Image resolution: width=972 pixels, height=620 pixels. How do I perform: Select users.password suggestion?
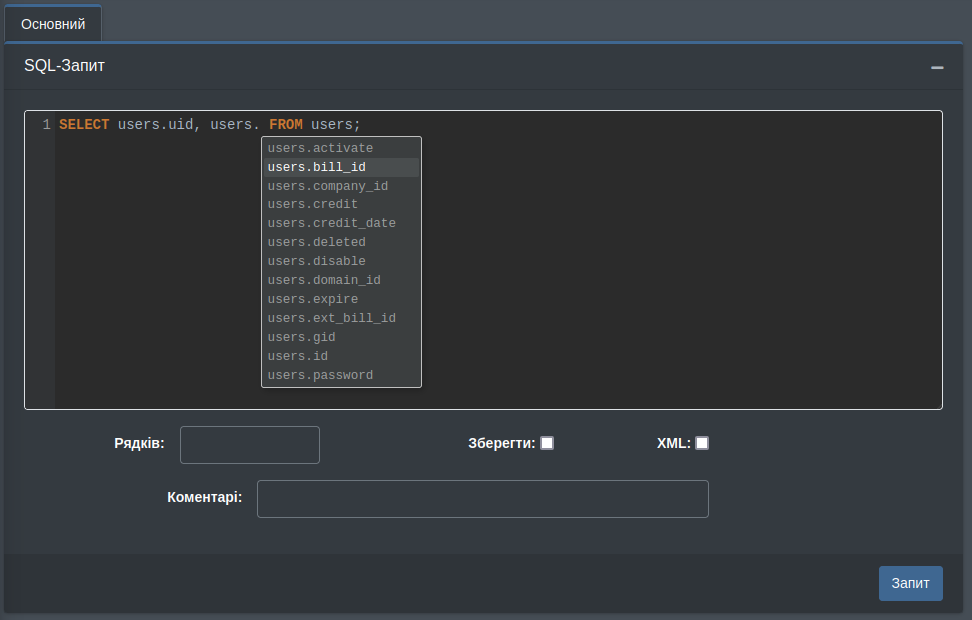(320, 375)
